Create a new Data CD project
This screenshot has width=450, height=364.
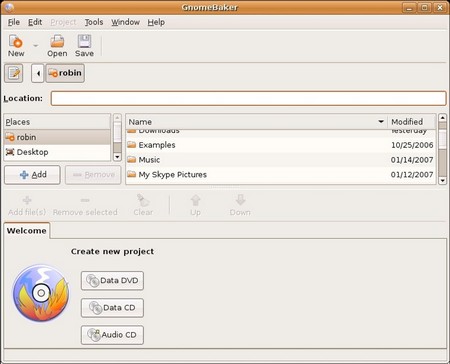pos(112,308)
